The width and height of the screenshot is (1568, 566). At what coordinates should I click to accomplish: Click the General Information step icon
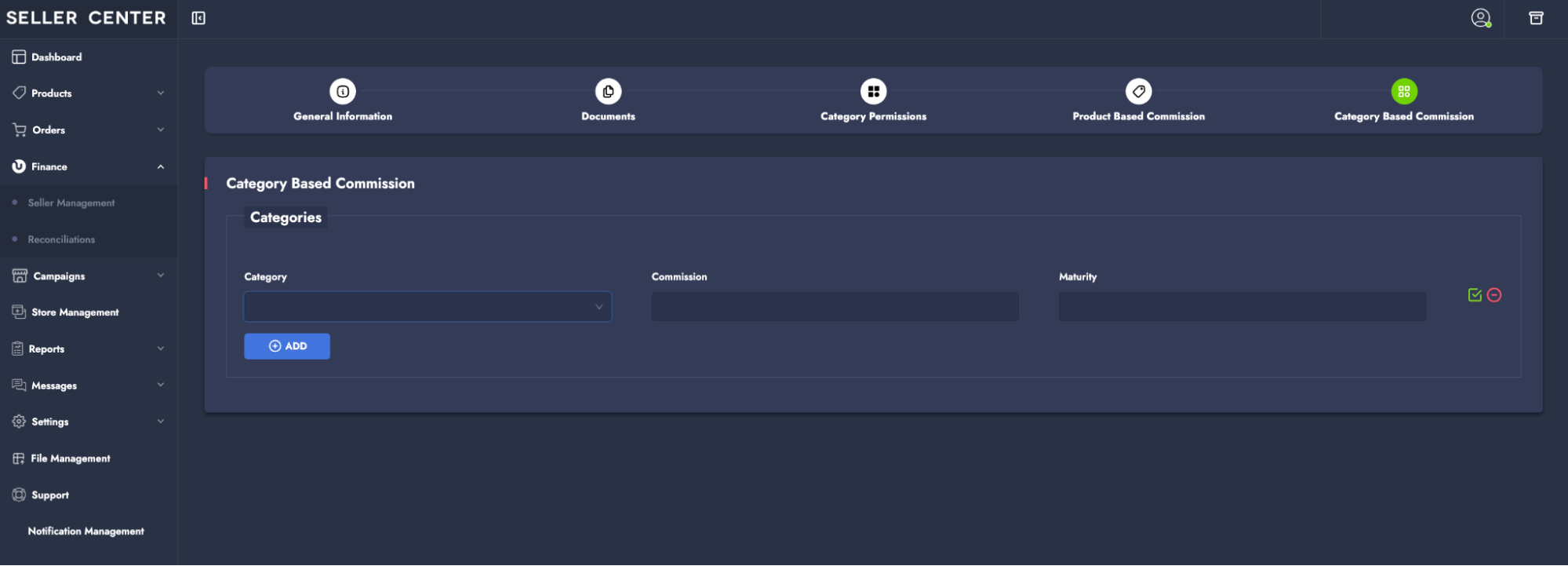[x=343, y=92]
